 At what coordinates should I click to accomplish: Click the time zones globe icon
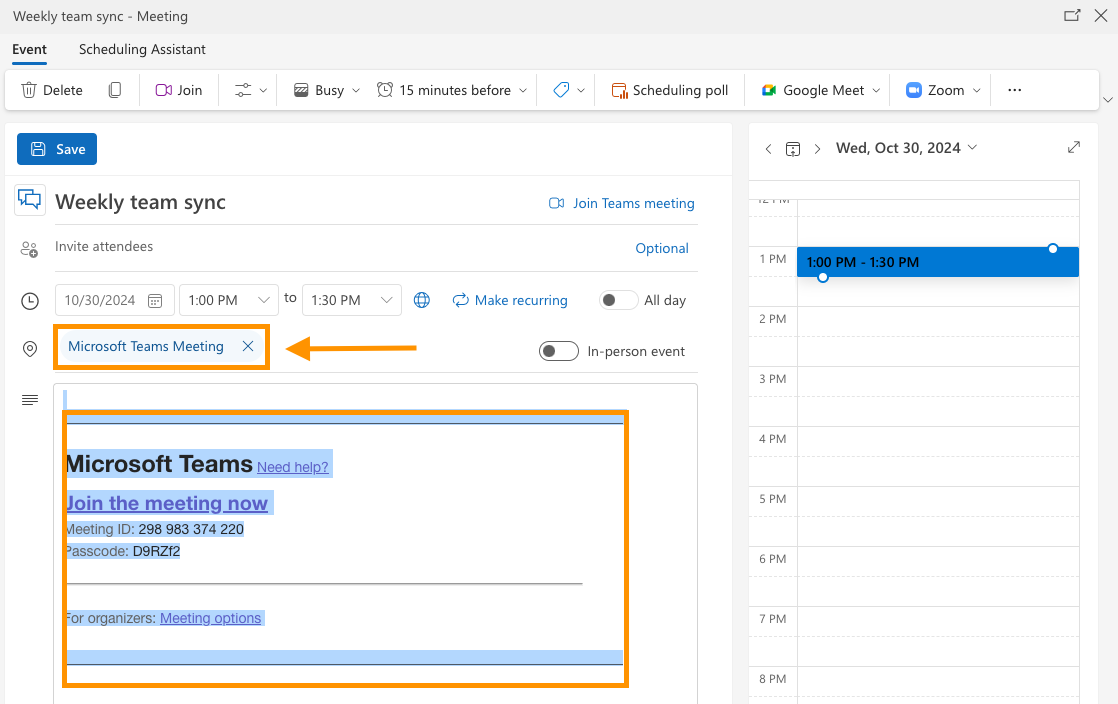click(422, 300)
